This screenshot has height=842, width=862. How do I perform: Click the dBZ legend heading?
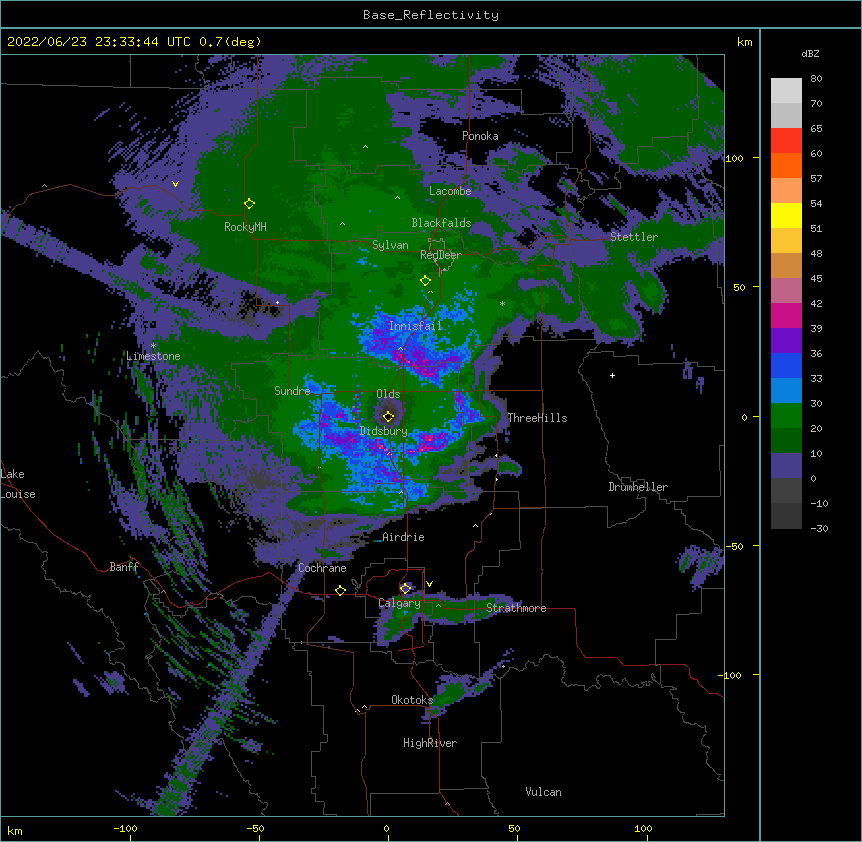[810, 53]
